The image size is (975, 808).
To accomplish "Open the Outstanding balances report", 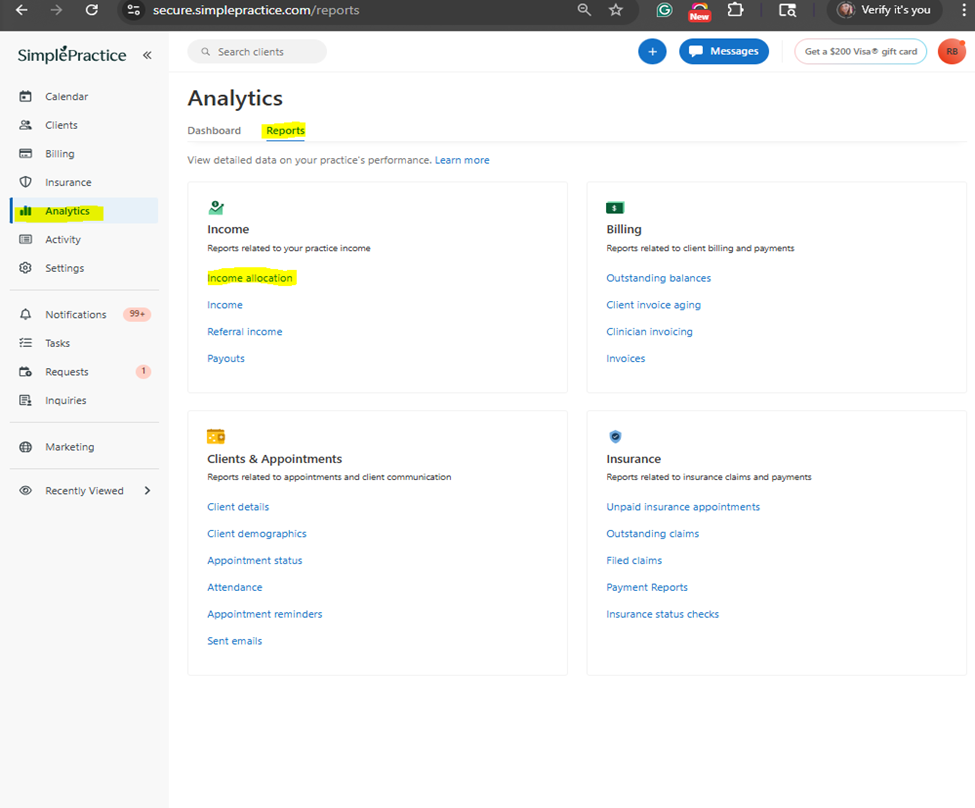I will point(658,278).
